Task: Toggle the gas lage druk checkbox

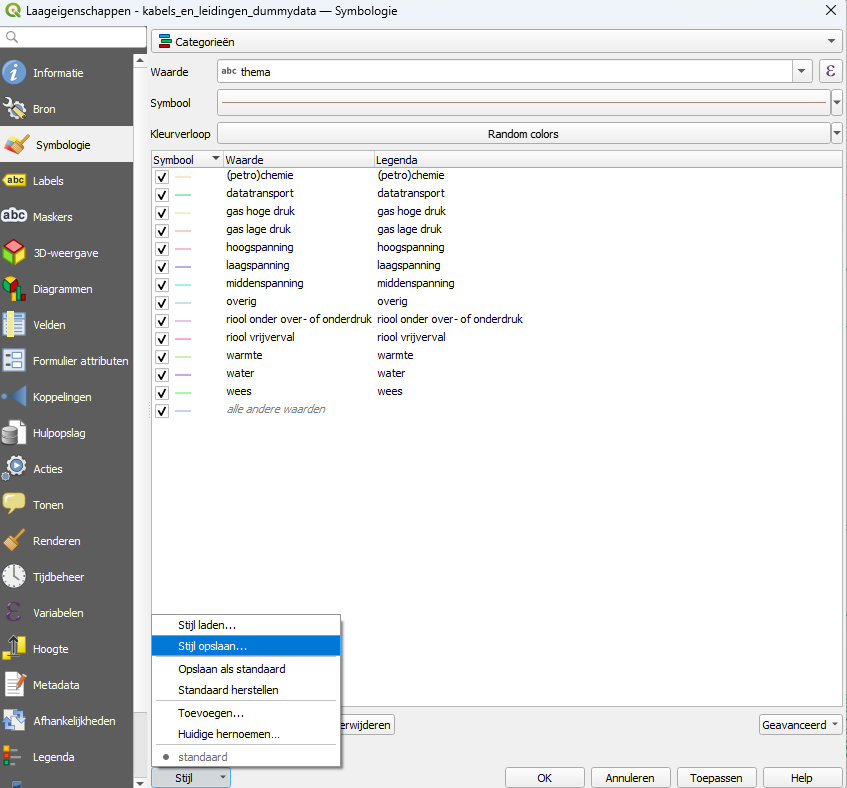Action: point(162,231)
